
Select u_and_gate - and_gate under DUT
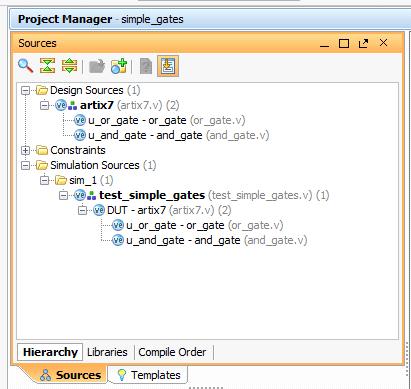217,240
